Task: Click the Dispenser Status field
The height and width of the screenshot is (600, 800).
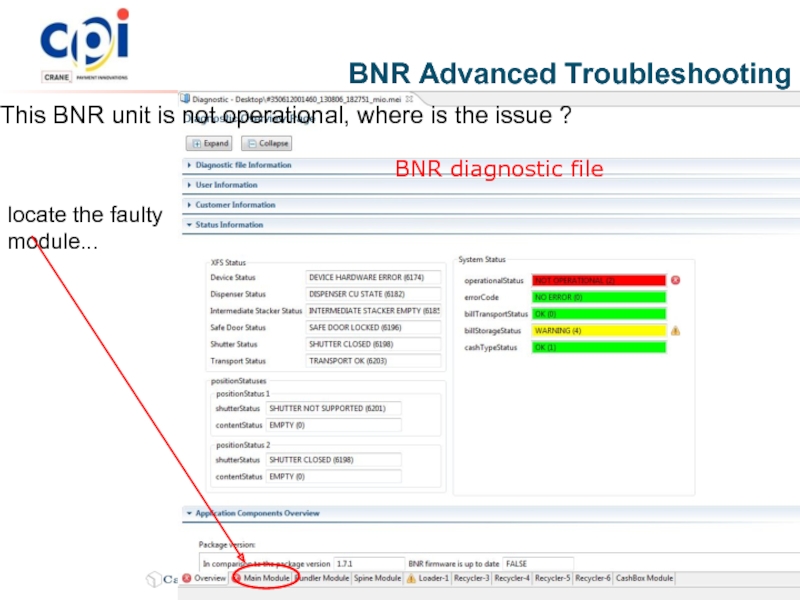Action: [x=373, y=294]
